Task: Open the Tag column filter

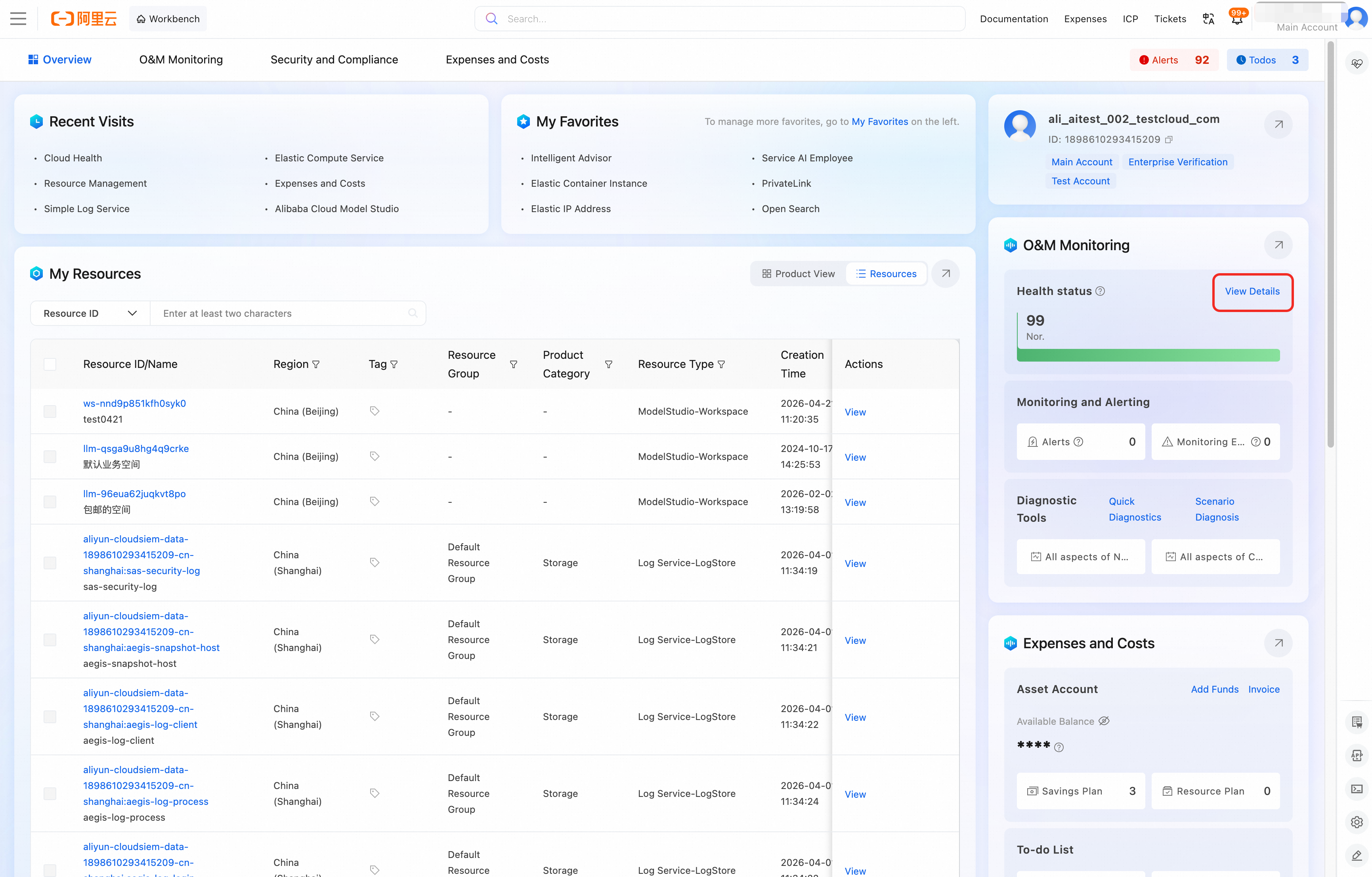Action: (394, 364)
